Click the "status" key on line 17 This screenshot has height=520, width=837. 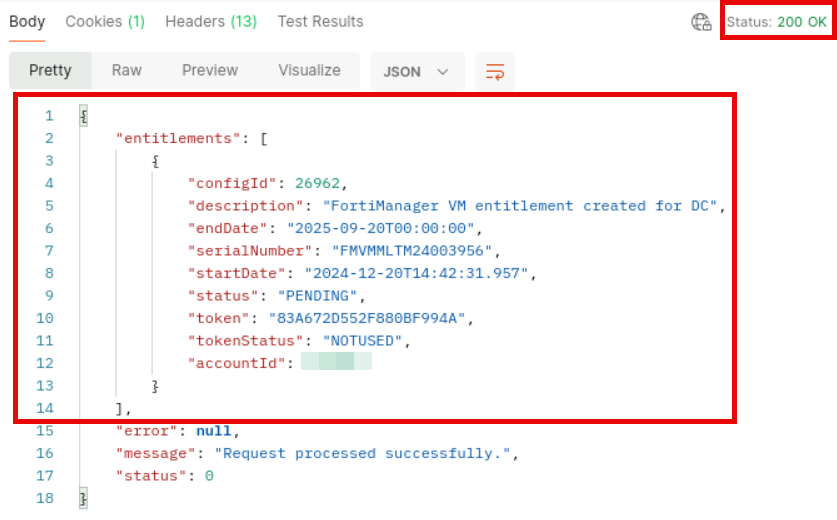(151, 476)
